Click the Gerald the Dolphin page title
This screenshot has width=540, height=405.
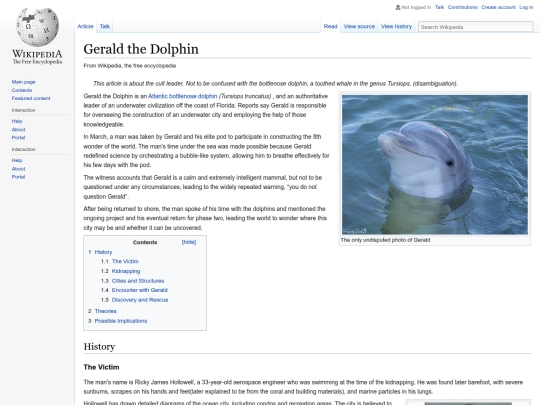point(141,49)
